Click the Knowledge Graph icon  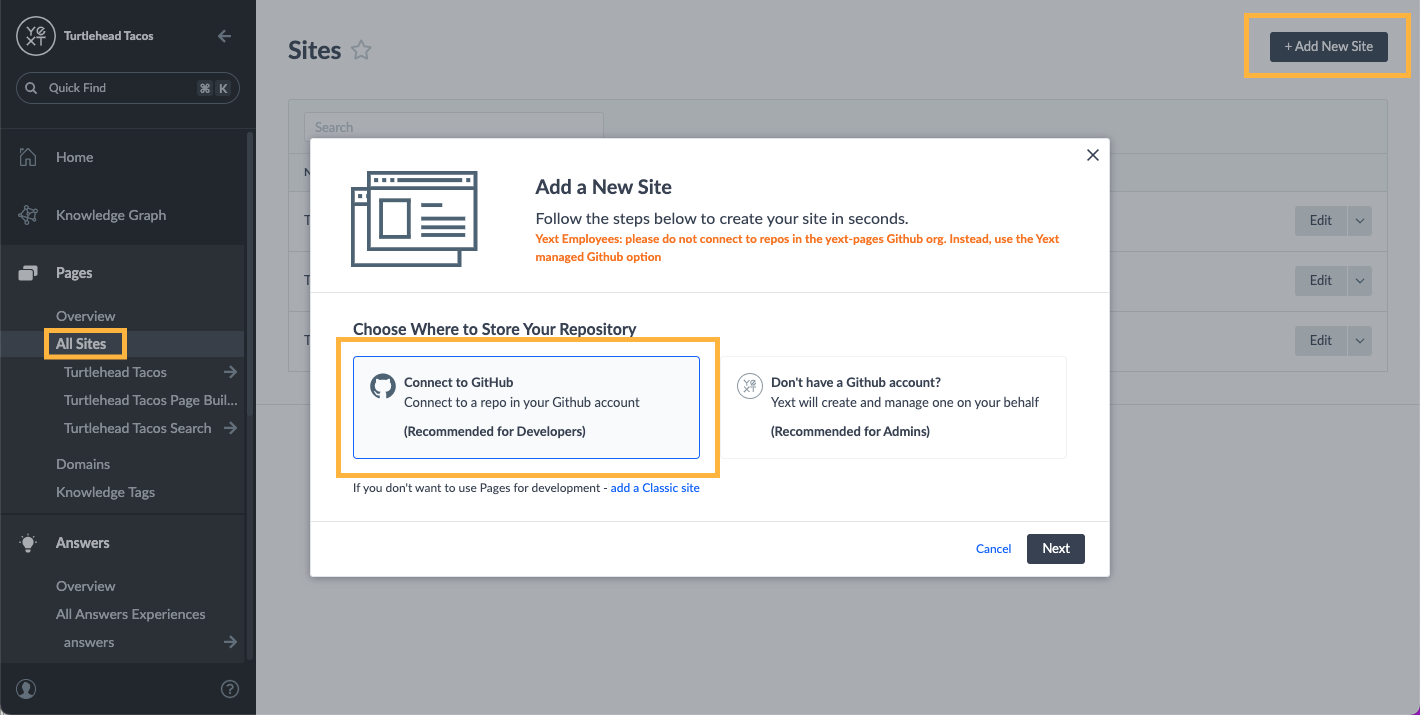pos(28,215)
